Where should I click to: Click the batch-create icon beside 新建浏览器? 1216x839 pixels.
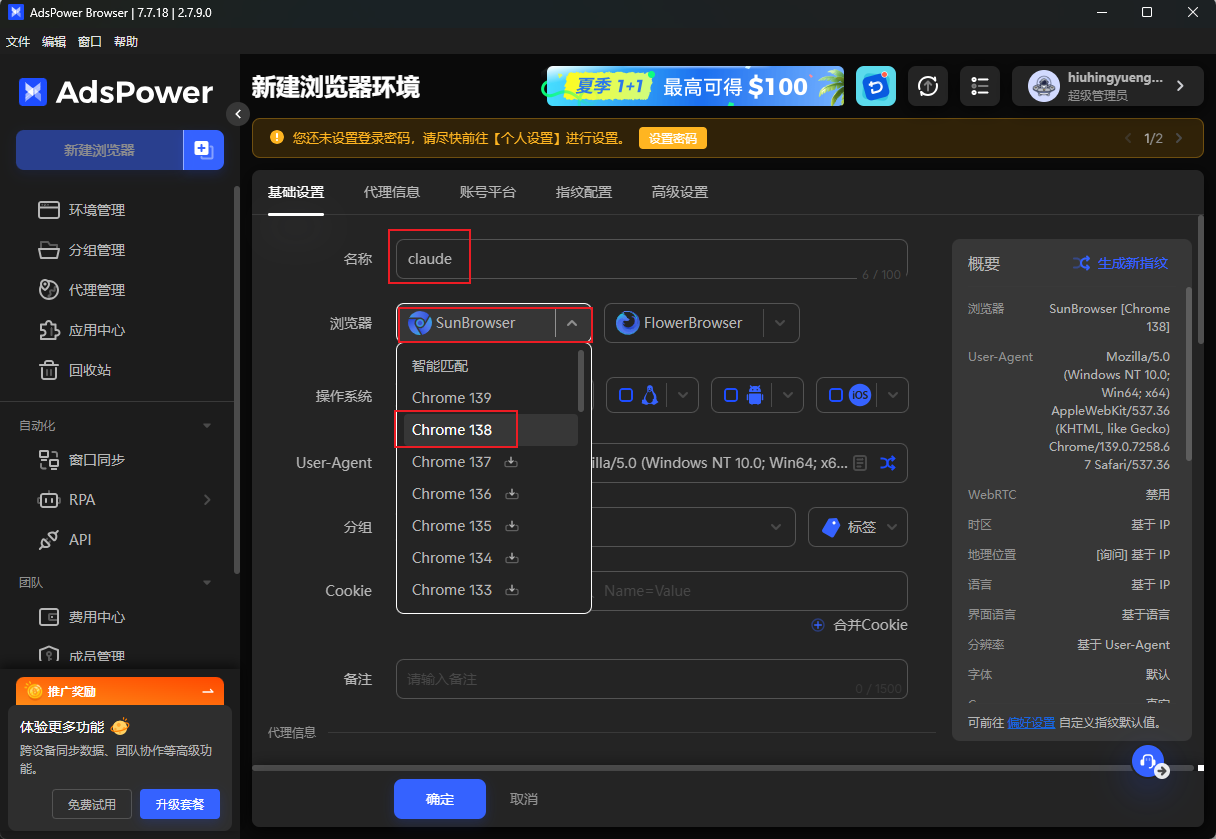[204, 150]
